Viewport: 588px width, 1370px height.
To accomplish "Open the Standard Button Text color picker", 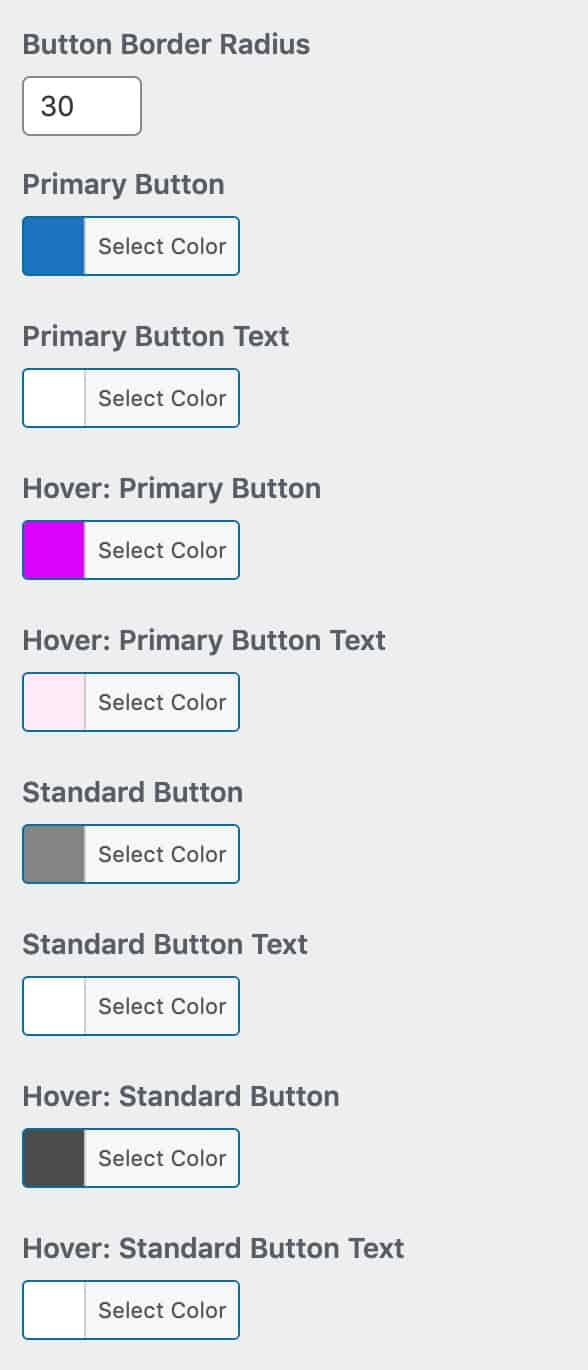I will click(x=161, y=1005).
